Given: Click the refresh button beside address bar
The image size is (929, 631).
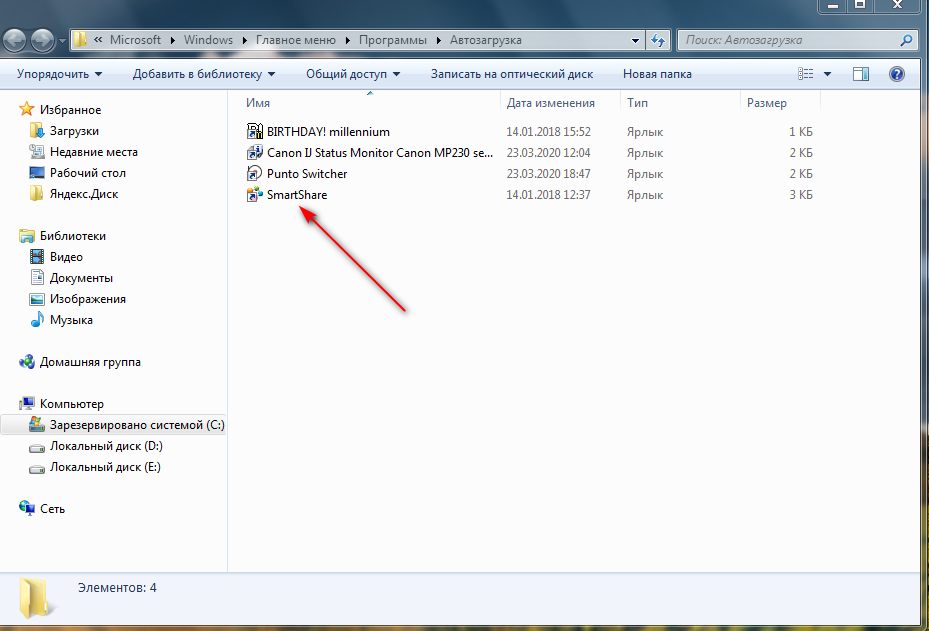Looking at the screenshot, I should coord(658,41).
